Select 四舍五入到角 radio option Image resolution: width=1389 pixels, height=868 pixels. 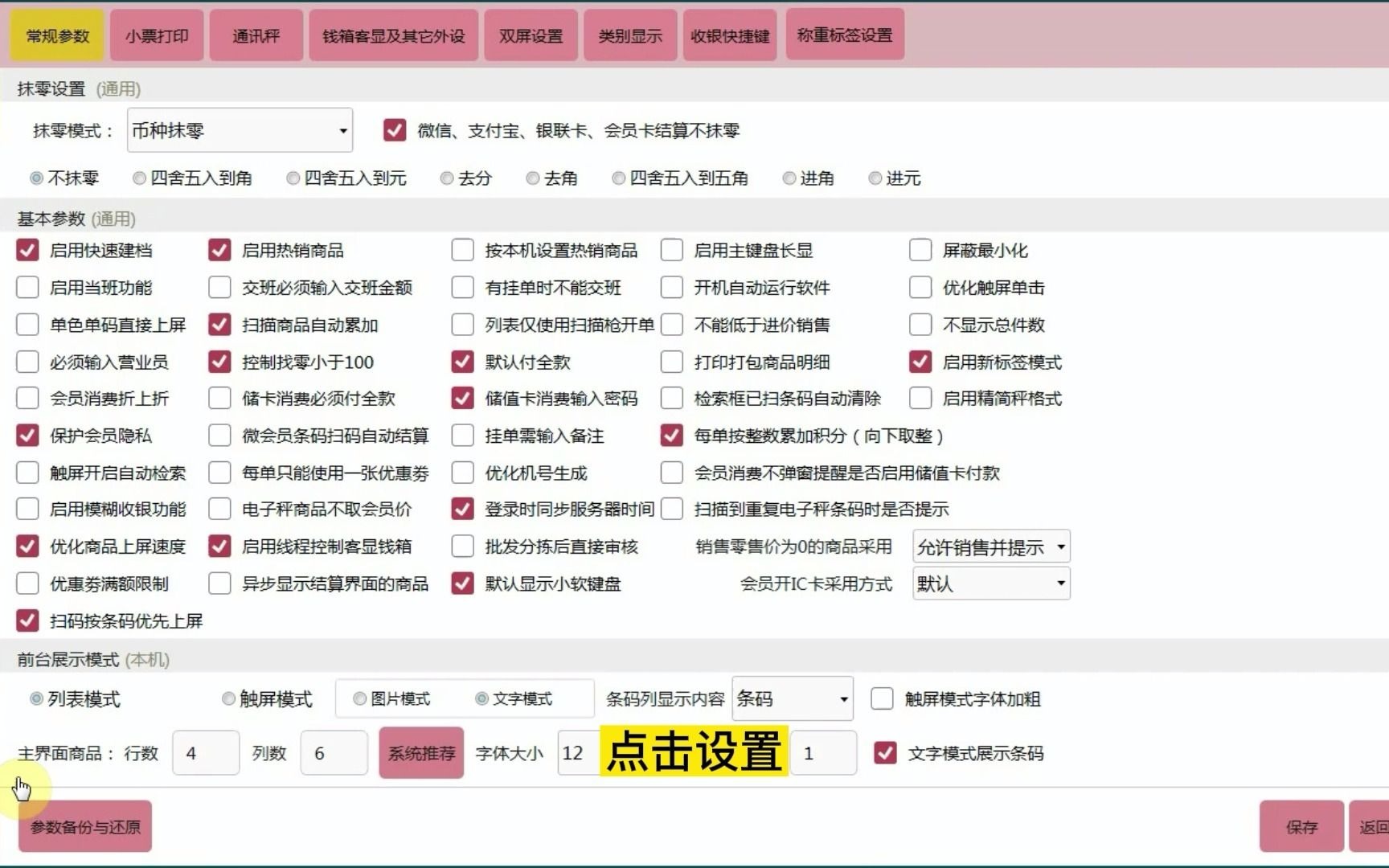(139, 178)
